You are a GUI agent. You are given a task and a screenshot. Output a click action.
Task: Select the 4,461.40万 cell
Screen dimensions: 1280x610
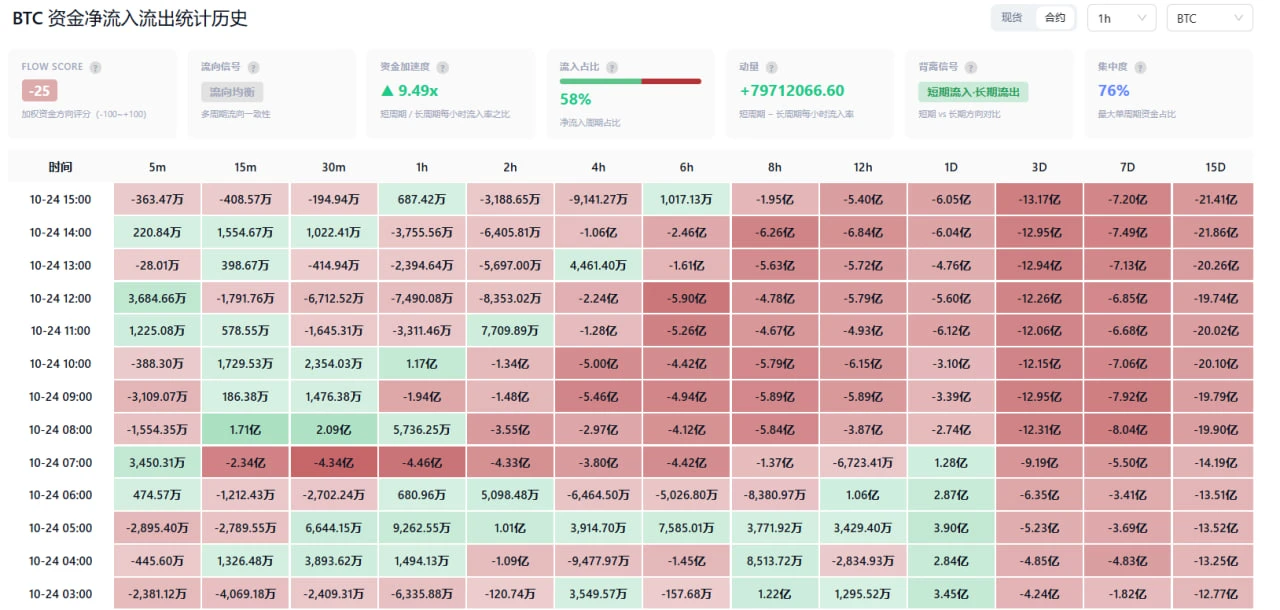click(598, 266)
